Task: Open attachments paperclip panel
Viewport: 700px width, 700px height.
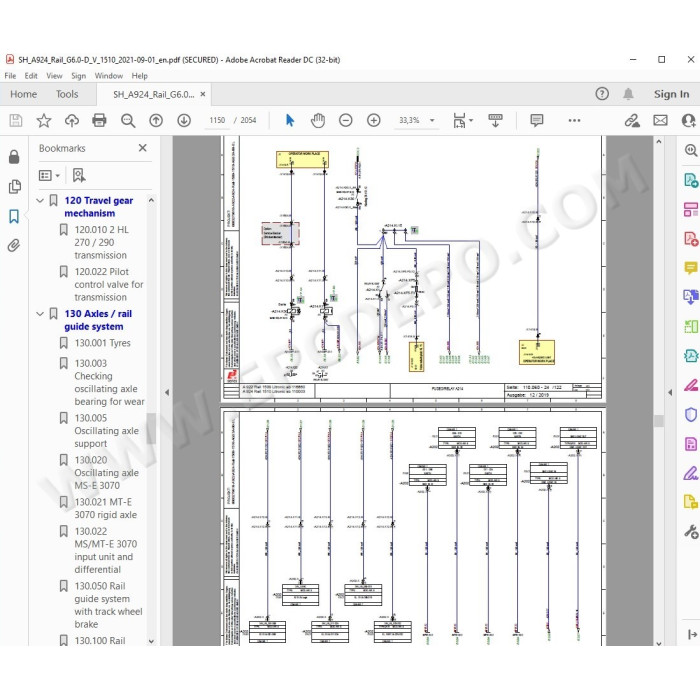Action: click(x=14, y=246)
